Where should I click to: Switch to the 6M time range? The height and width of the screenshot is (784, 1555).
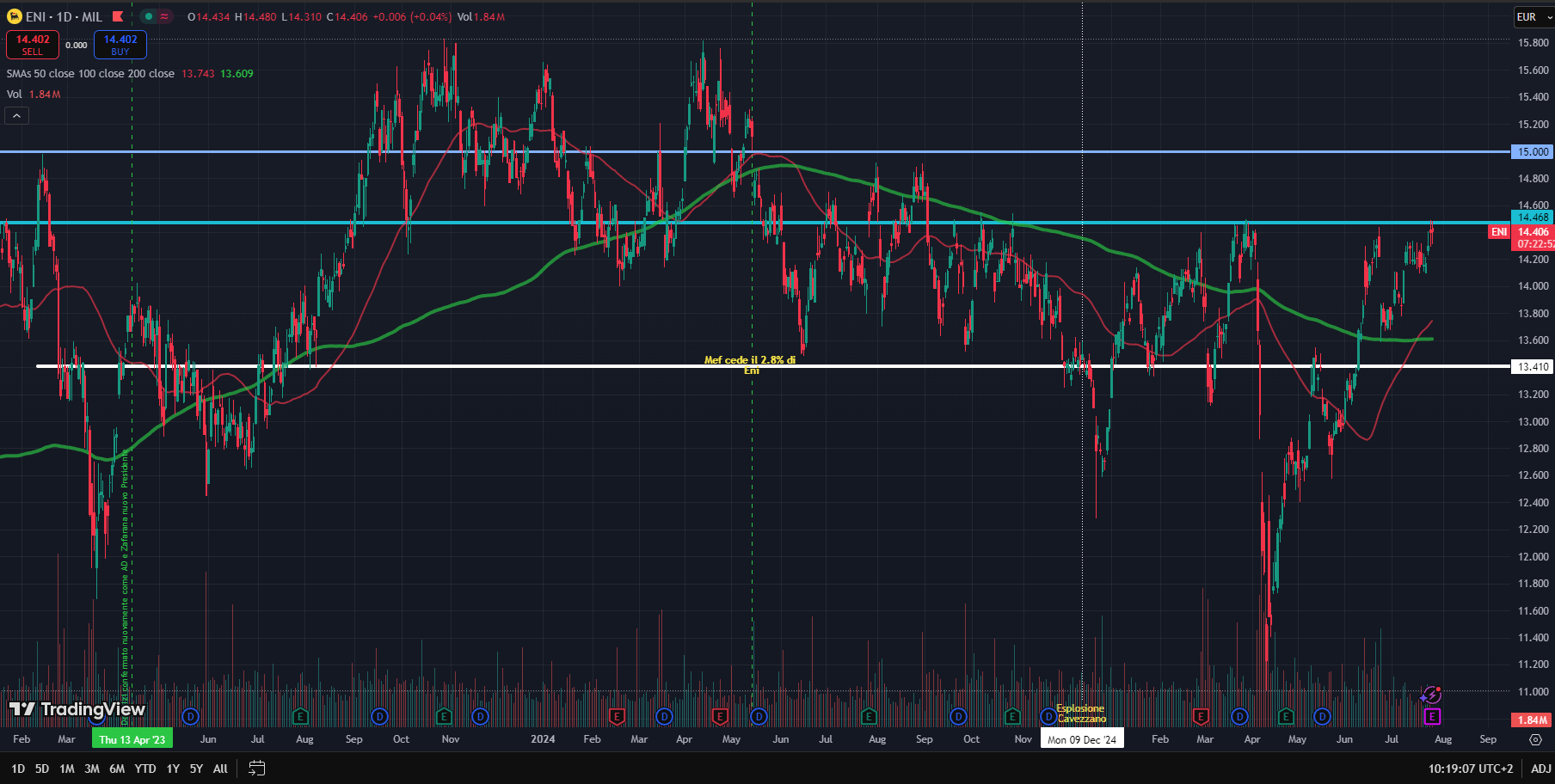[117, 769]
